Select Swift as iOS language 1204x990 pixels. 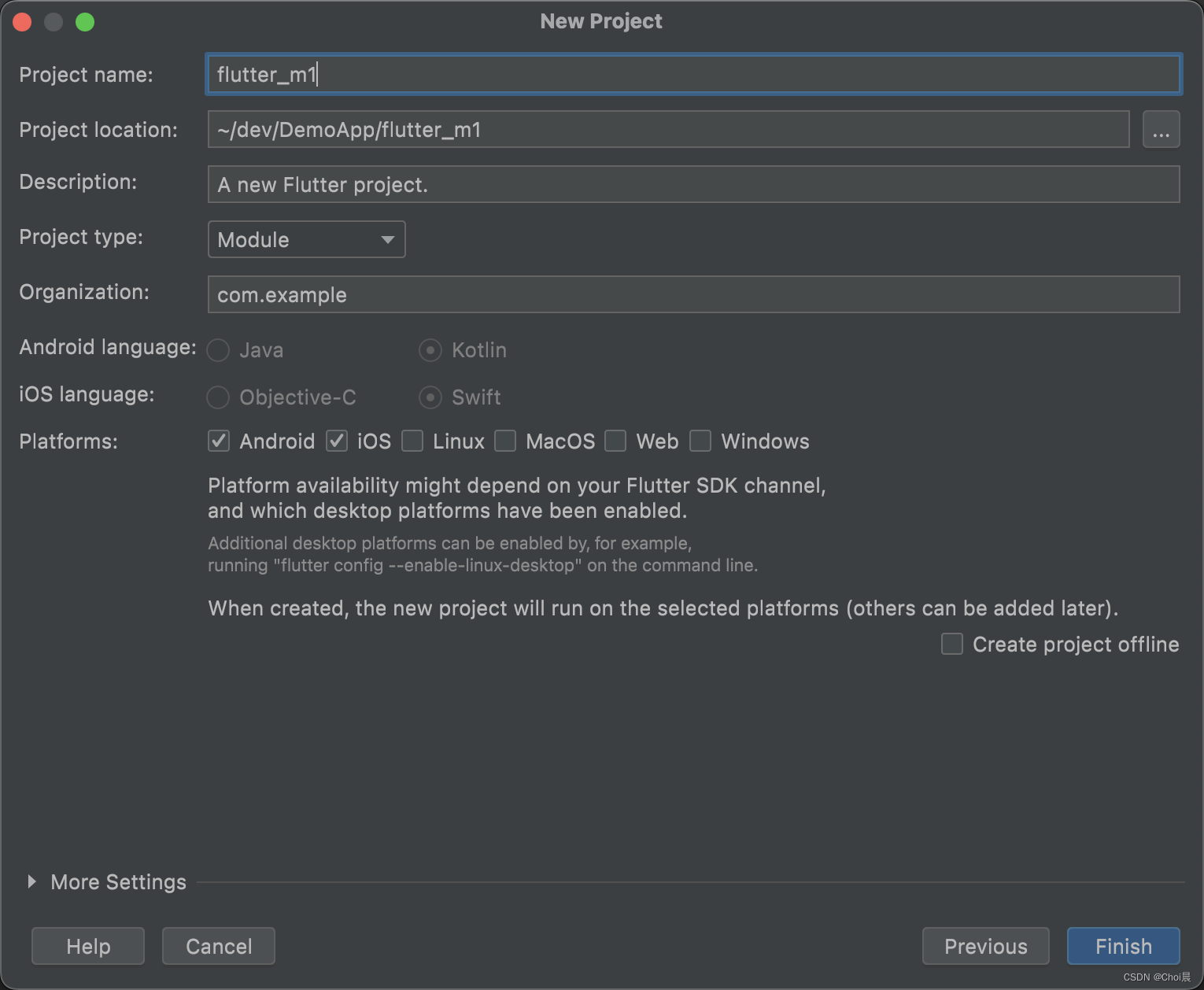click(430, 397)
